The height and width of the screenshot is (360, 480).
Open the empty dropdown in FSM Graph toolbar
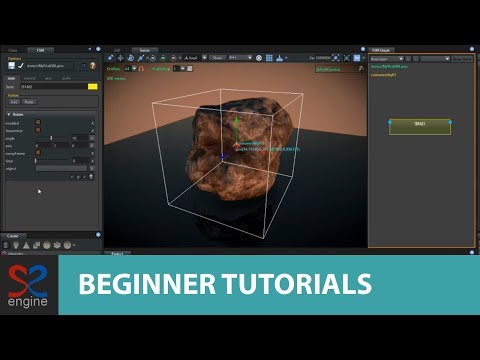coord(435,59)
